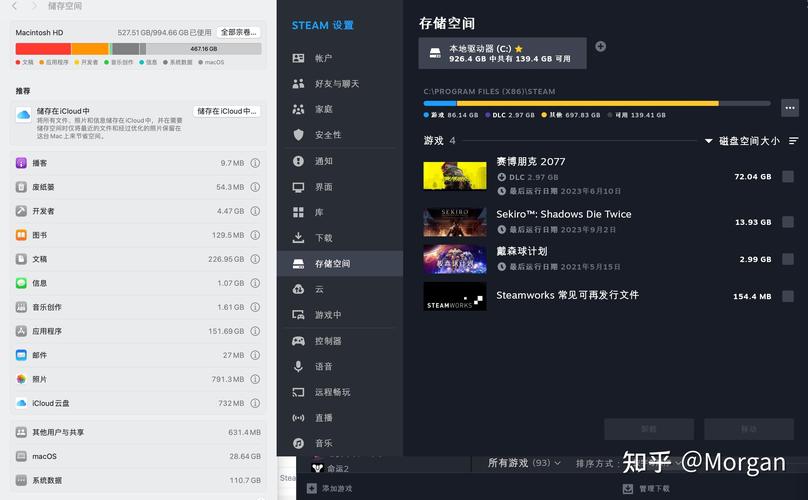Select the 界面 interface settings
The width and height of the screenshot is (808, 500).
(x=340, y=187)
